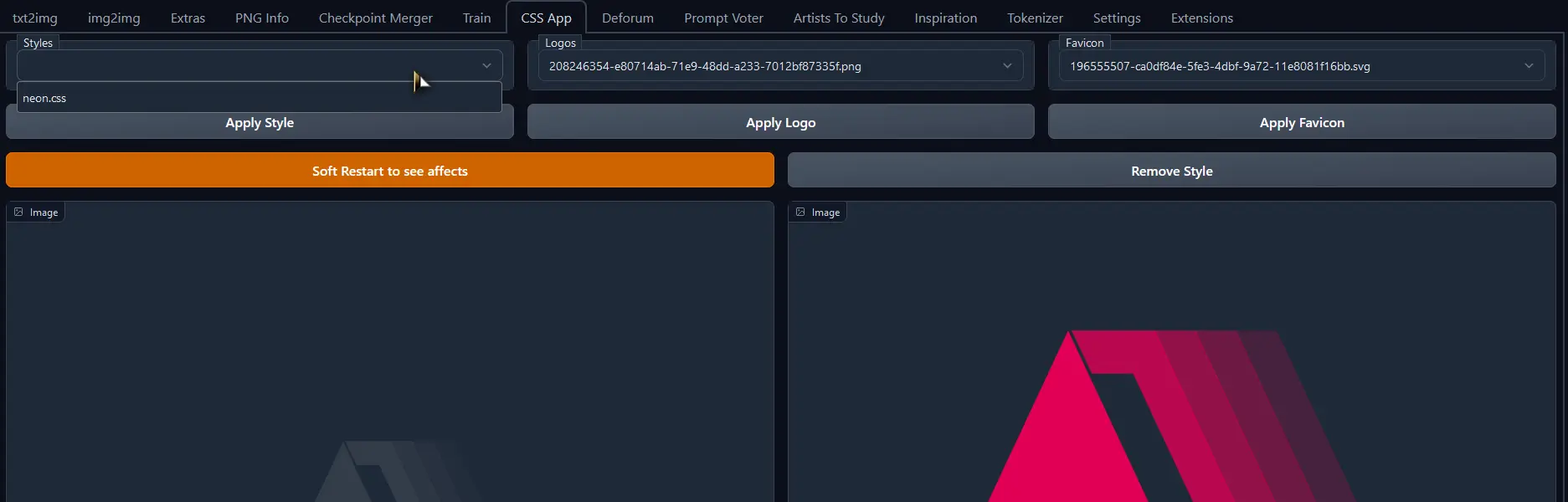Open the Extensions tab
1568x502 pixels.
[x=1201, y=18]
